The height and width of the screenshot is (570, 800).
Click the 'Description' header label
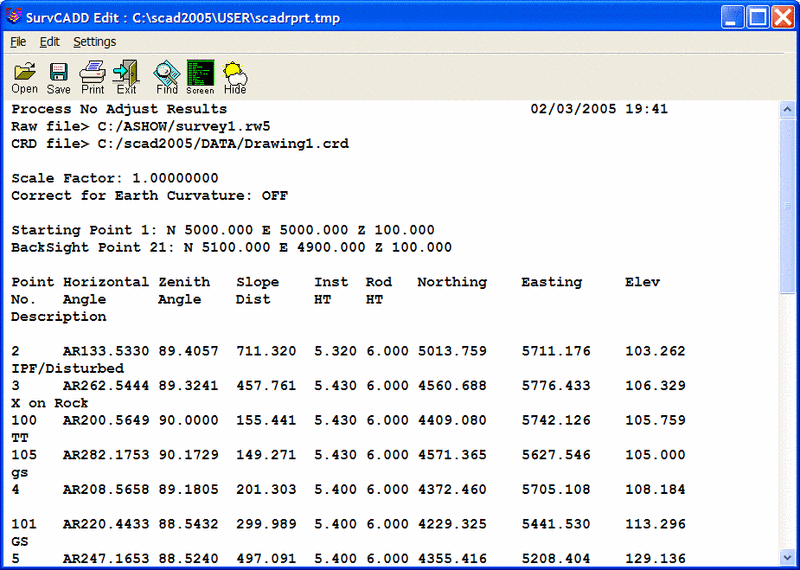59,317
